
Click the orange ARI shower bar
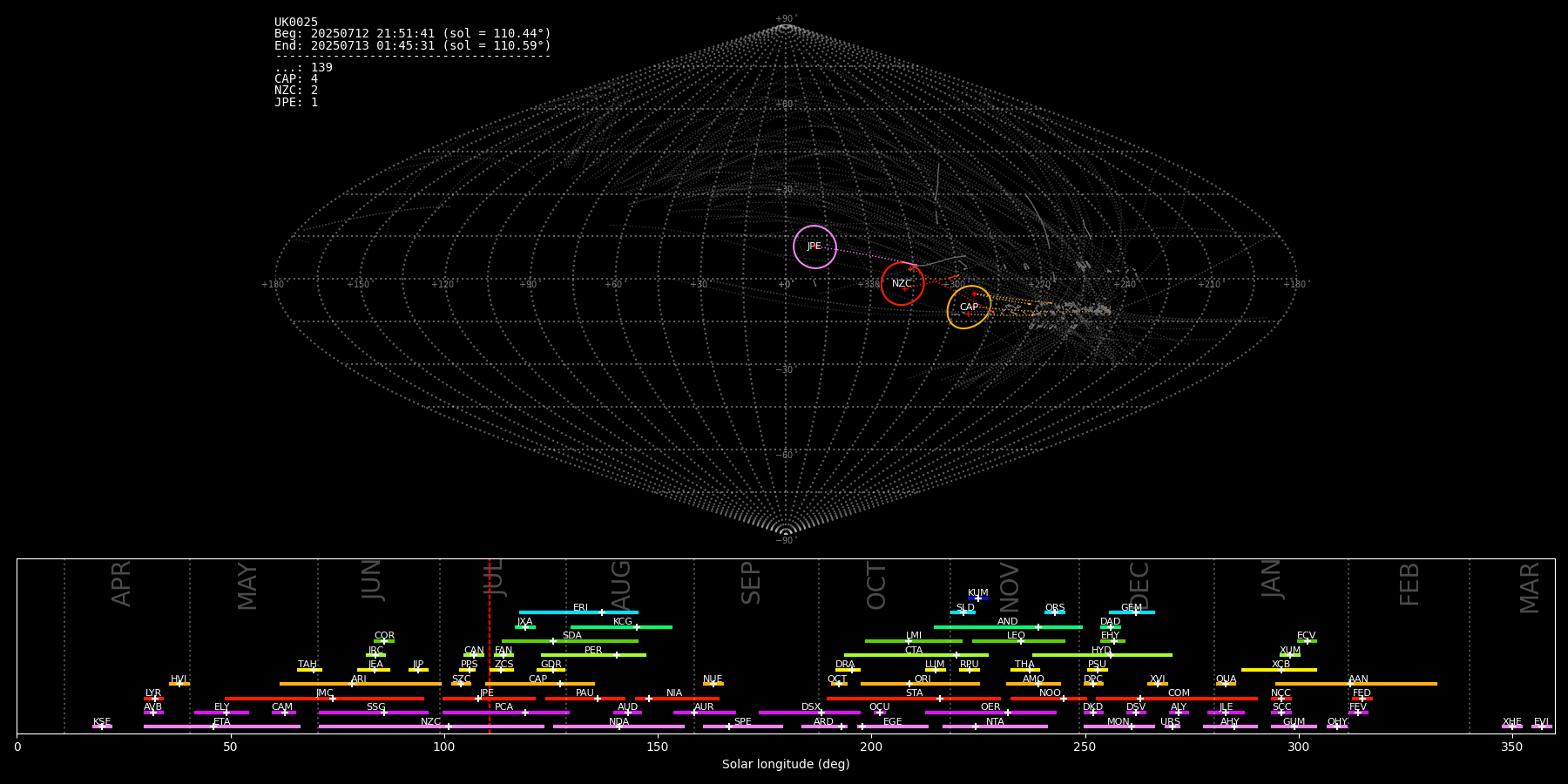(360, 684)
